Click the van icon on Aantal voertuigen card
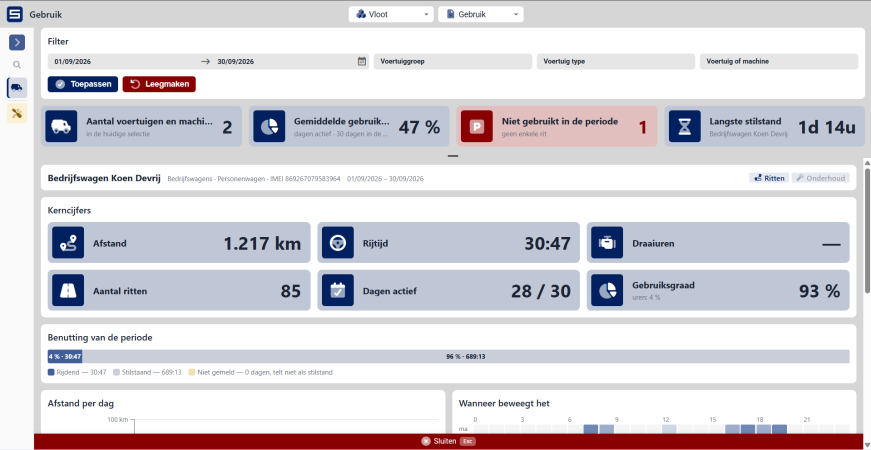The image size is (871, 450). (61, 127)
